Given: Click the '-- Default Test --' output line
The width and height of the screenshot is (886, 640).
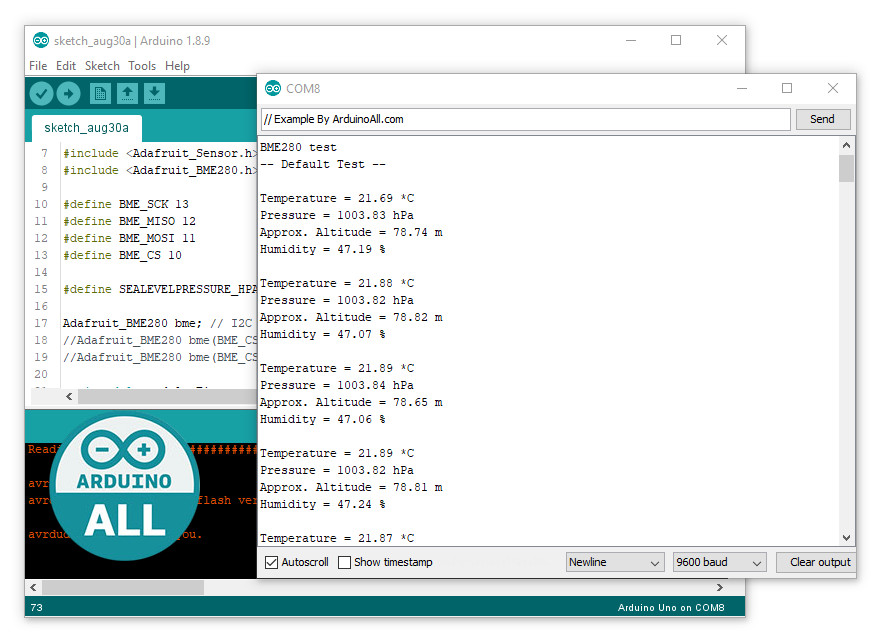Looking at the screenshot, I should click(323, 164).
